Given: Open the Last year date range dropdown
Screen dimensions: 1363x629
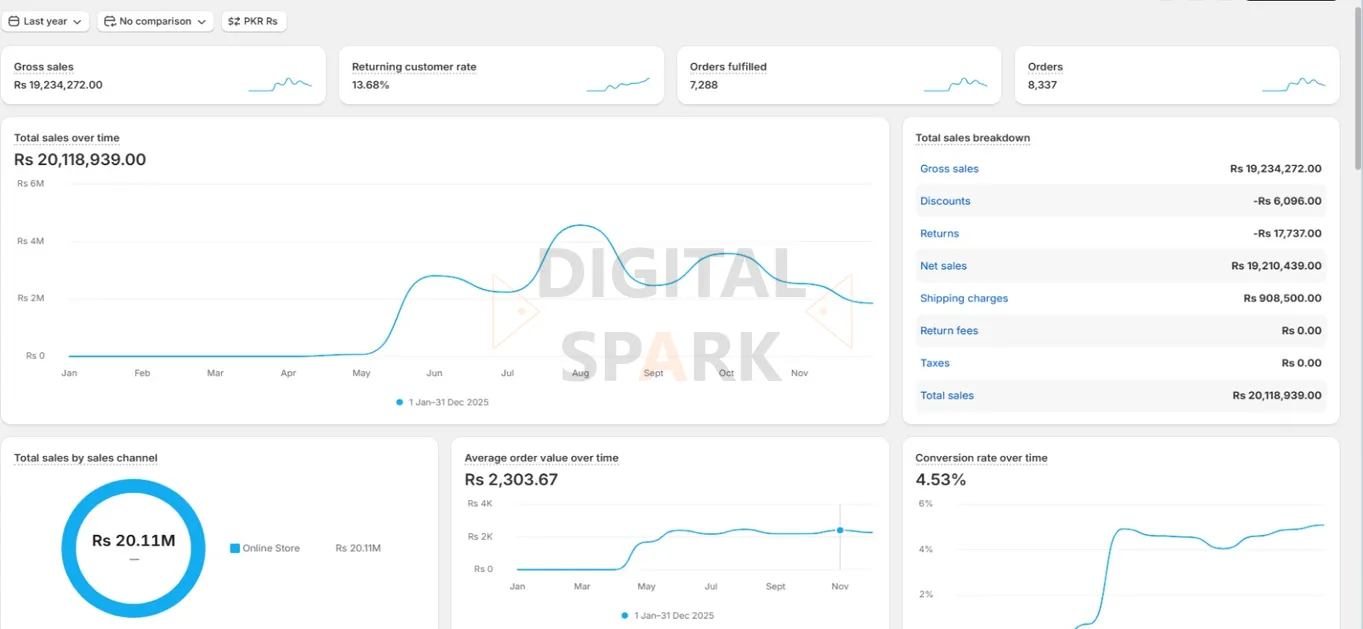Looking at the screenshot, I should pos(46,20).
